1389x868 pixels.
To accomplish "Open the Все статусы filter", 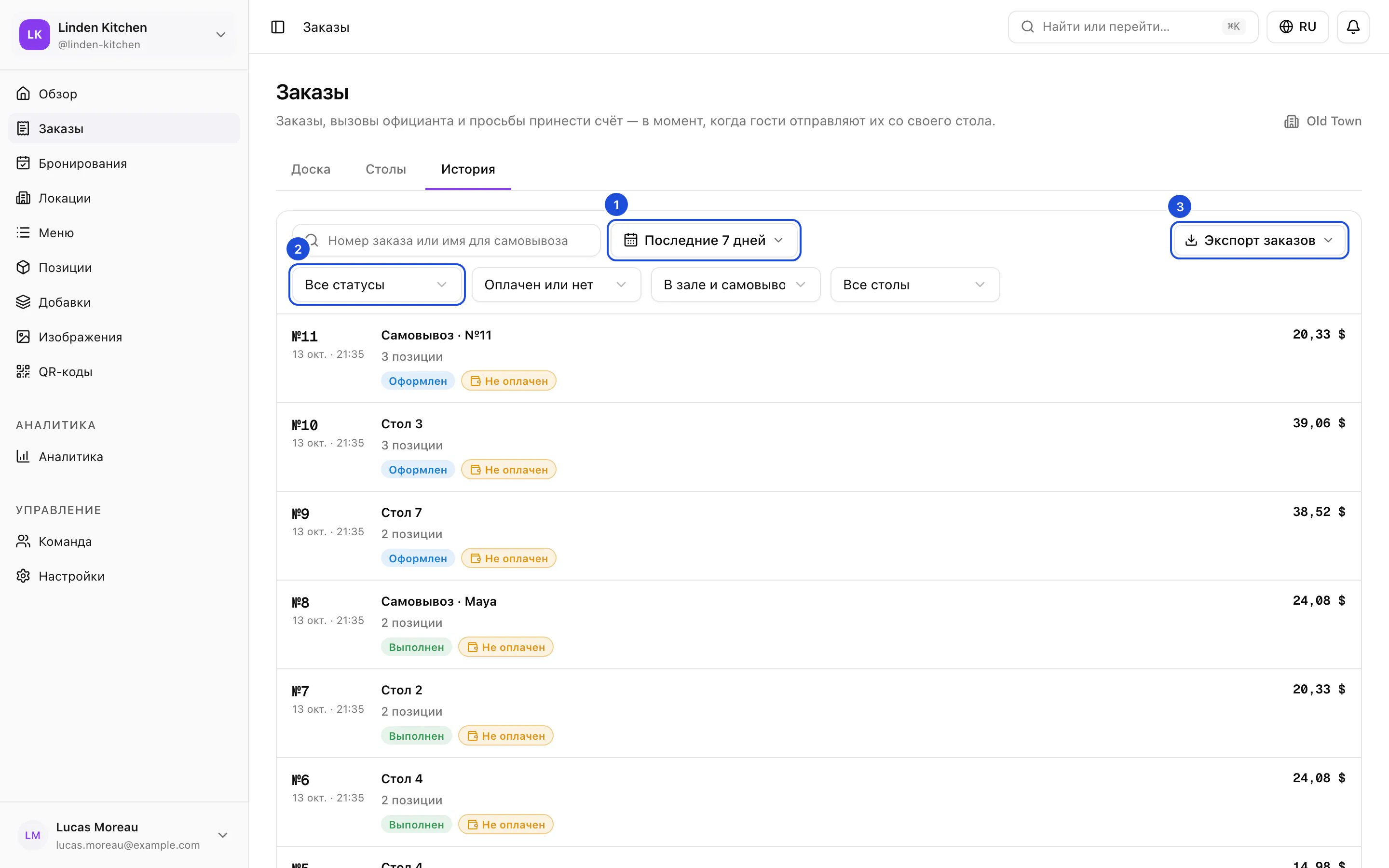I will point(377,285).
